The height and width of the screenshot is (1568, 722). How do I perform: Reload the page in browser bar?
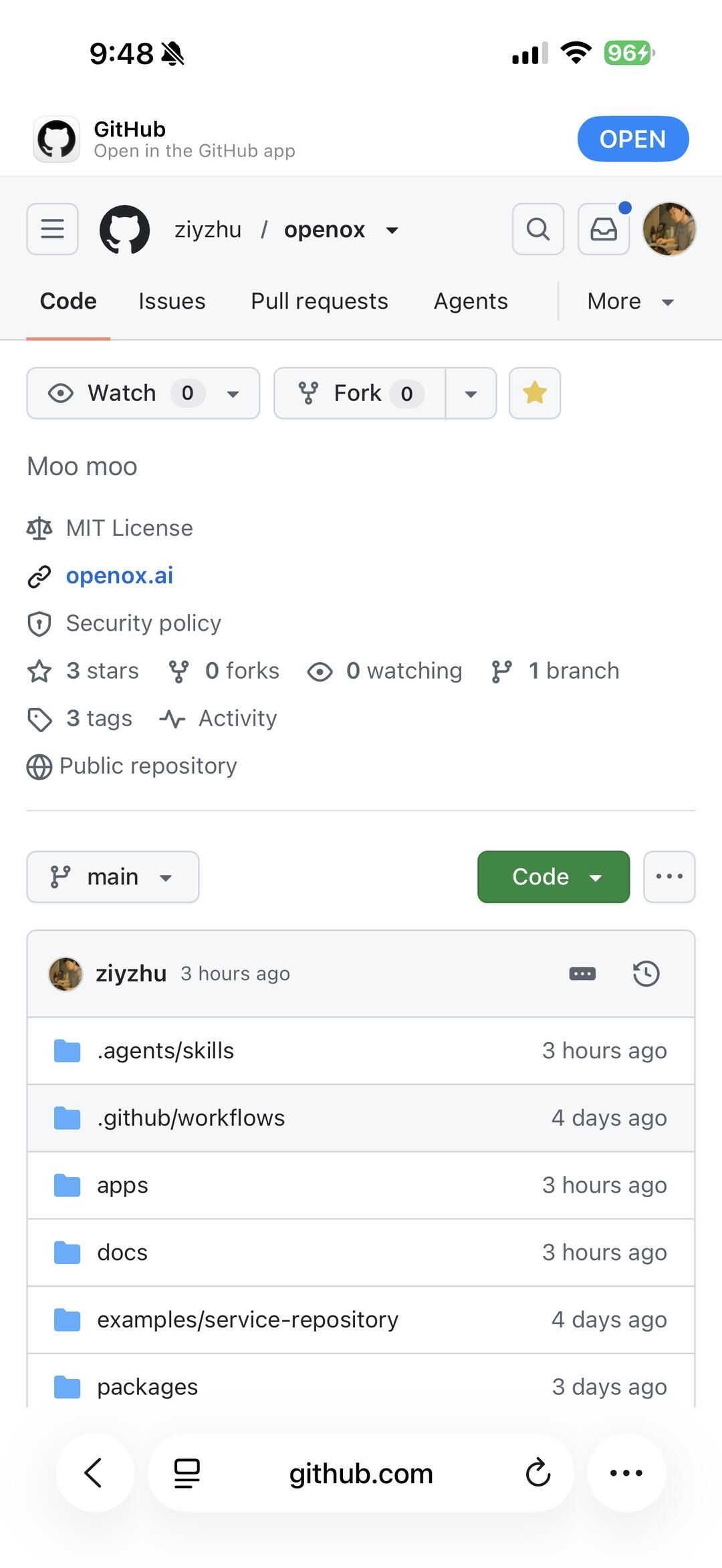537,1472
